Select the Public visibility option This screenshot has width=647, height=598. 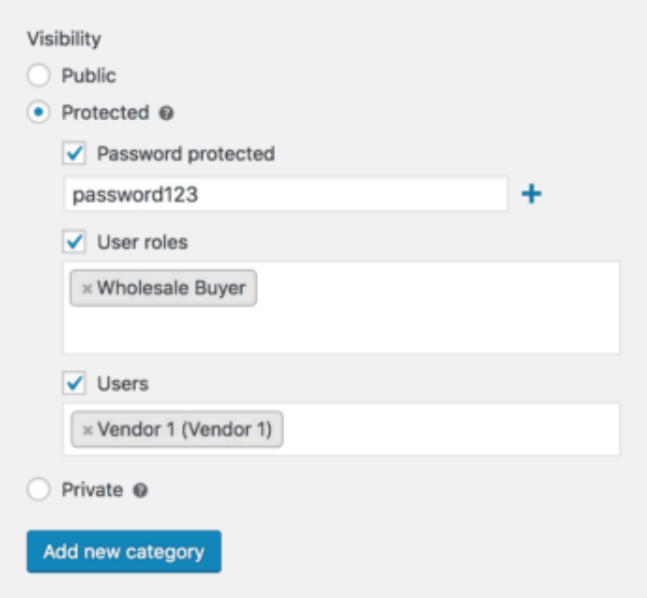38,75
